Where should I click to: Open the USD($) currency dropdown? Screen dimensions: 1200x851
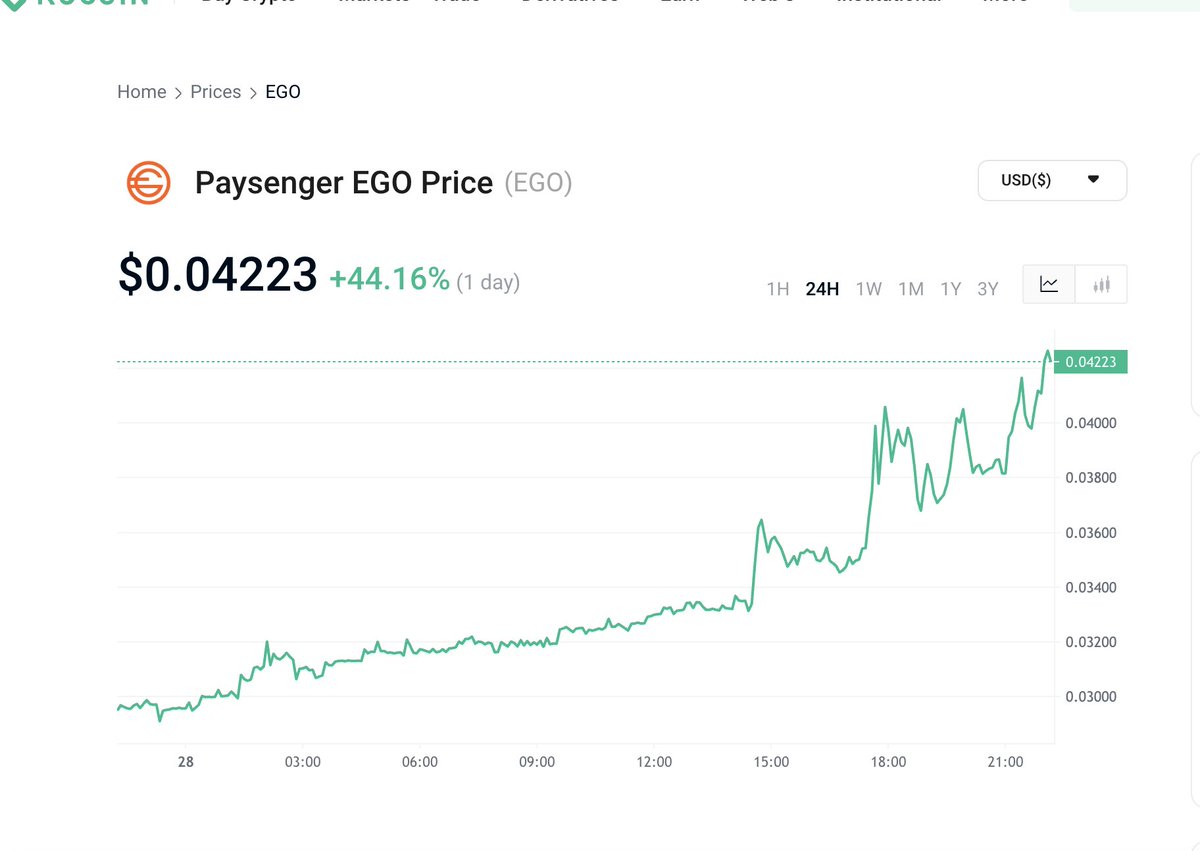tap(1052, 181)
